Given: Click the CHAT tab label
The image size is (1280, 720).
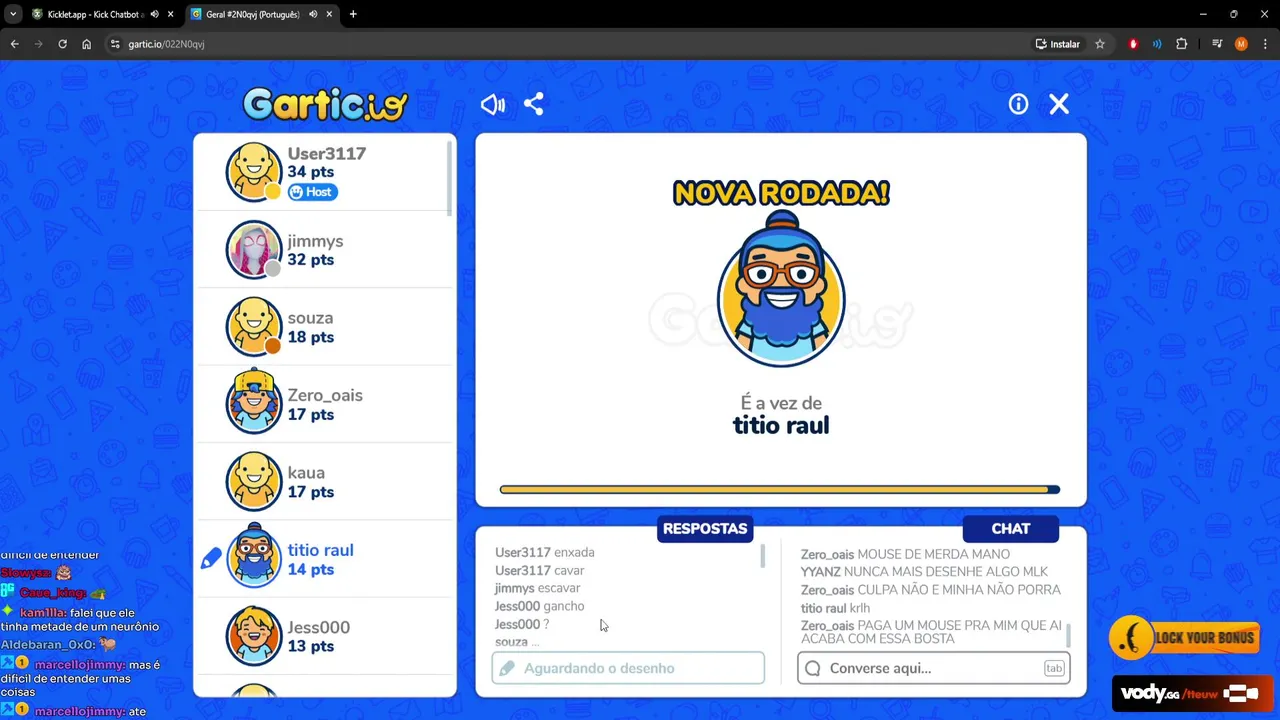Looking at the screenshot, I should (1011, 528).
